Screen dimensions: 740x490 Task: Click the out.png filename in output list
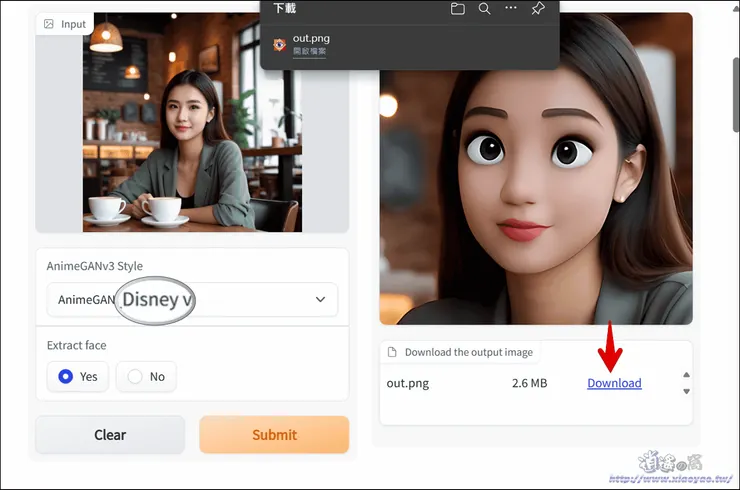click(x=408, y=383)
